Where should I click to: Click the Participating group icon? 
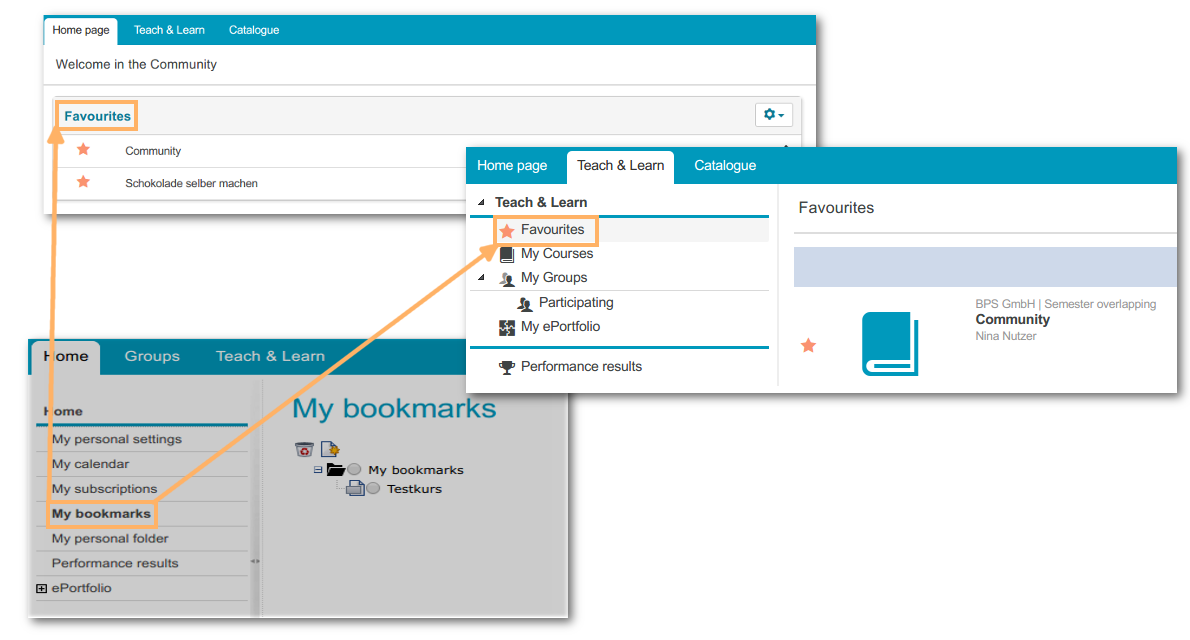(x=525, y=303)
